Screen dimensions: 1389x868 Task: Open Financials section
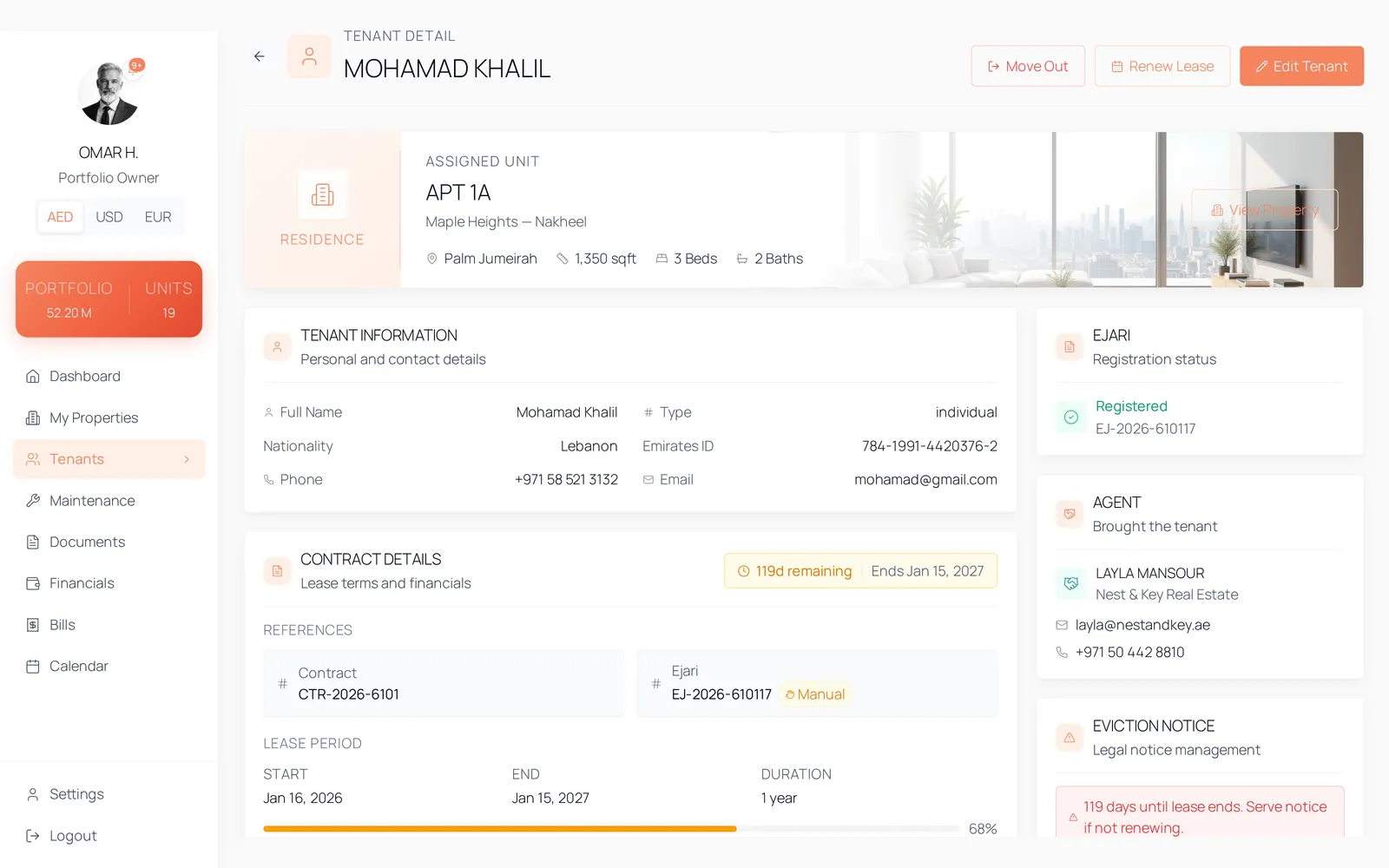click(109, 583)
